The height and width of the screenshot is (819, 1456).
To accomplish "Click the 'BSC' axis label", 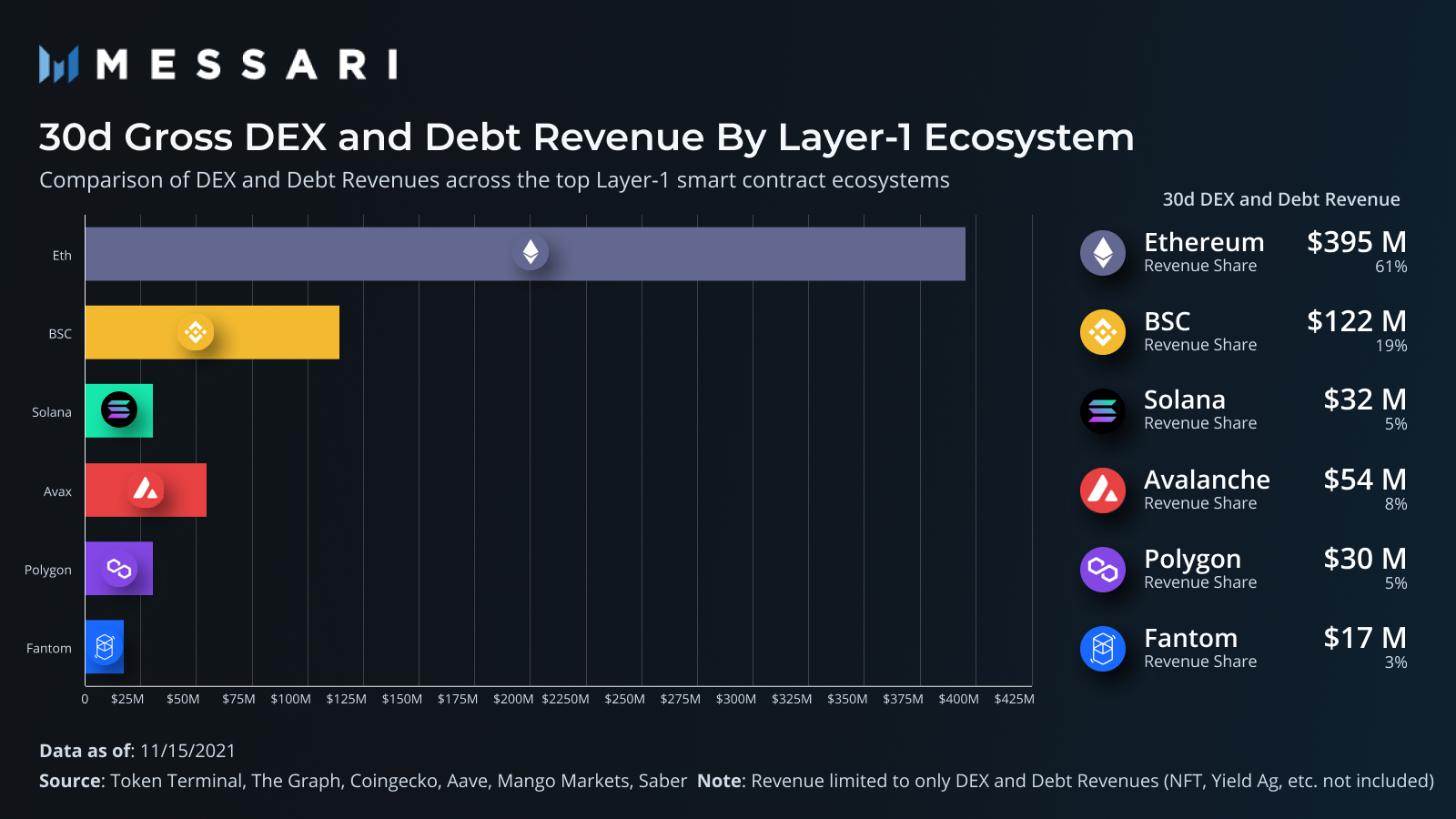I will 60,334.
